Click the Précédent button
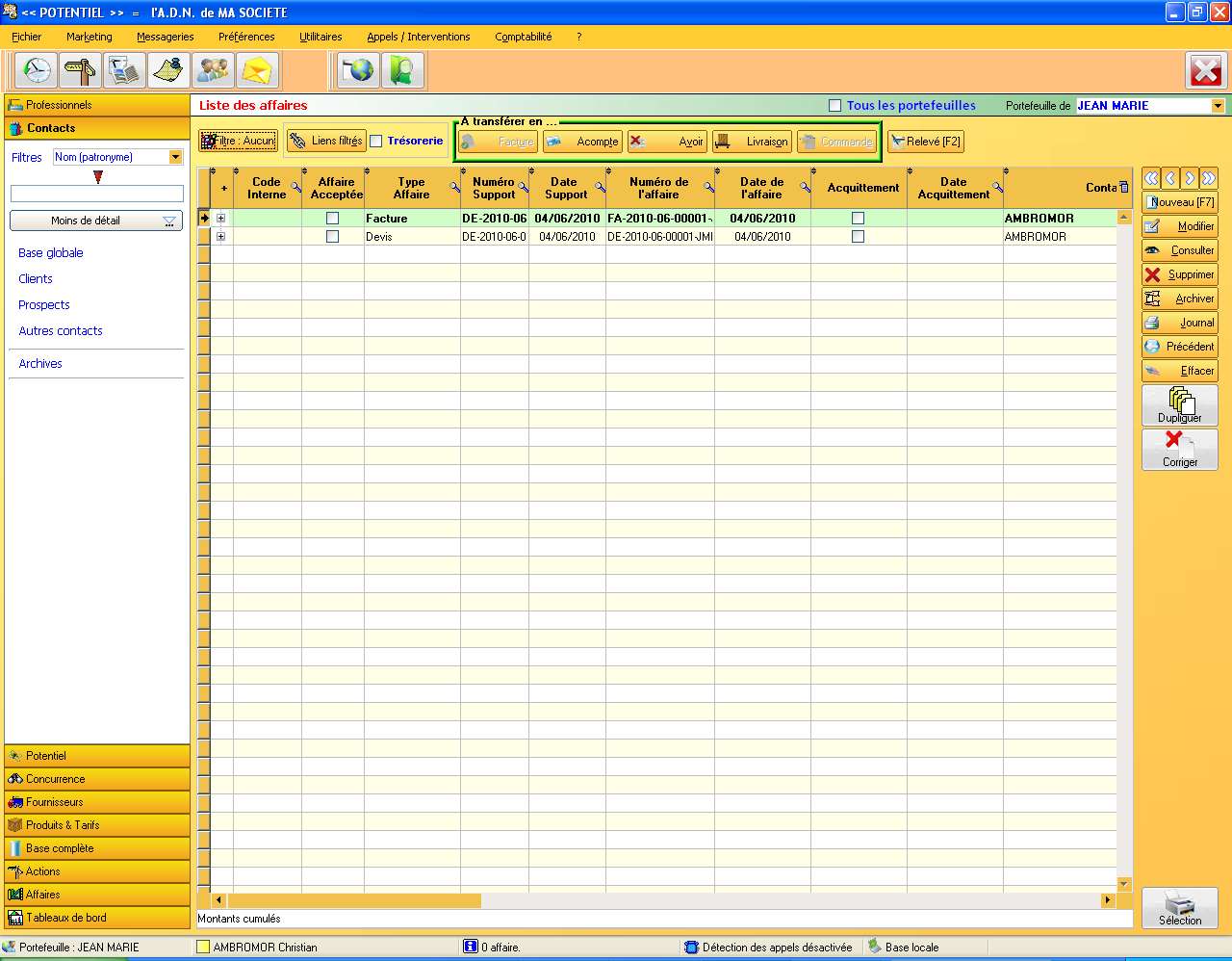The image size is (1232, 961). pyautogui.click(x=1180, y=347)
